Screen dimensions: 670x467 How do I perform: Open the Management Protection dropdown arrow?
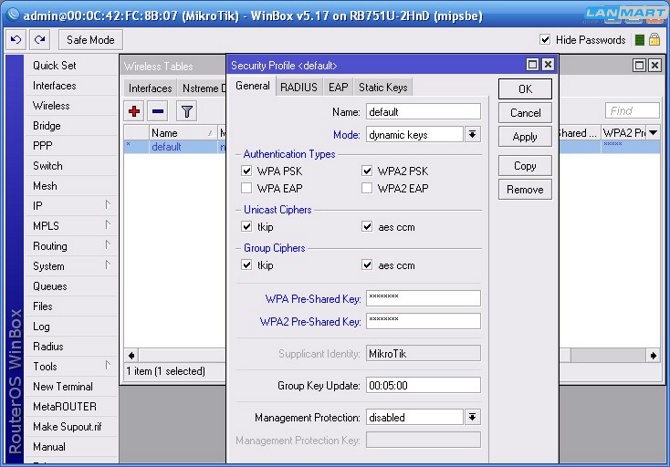tap(472, 417)
